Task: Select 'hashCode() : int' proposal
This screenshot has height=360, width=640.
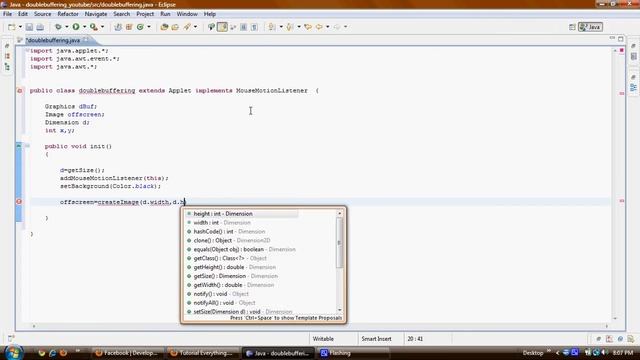Action: click(260, 231)
